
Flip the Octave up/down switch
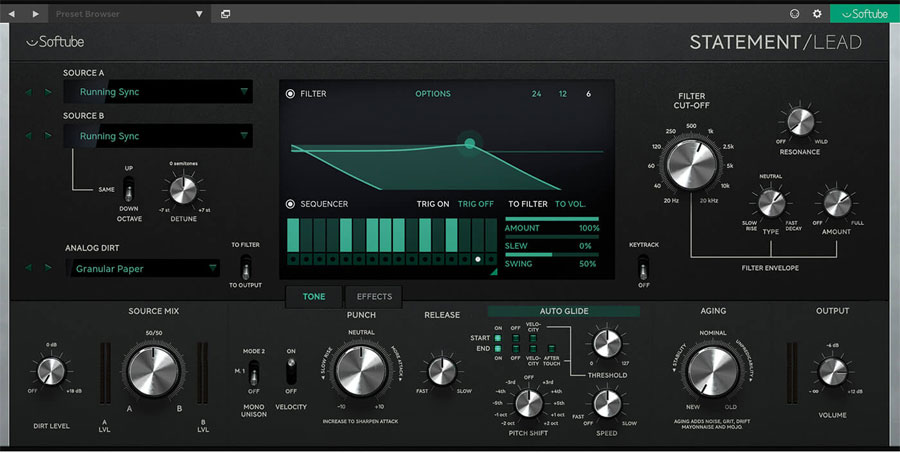click(x=129, y=189)
